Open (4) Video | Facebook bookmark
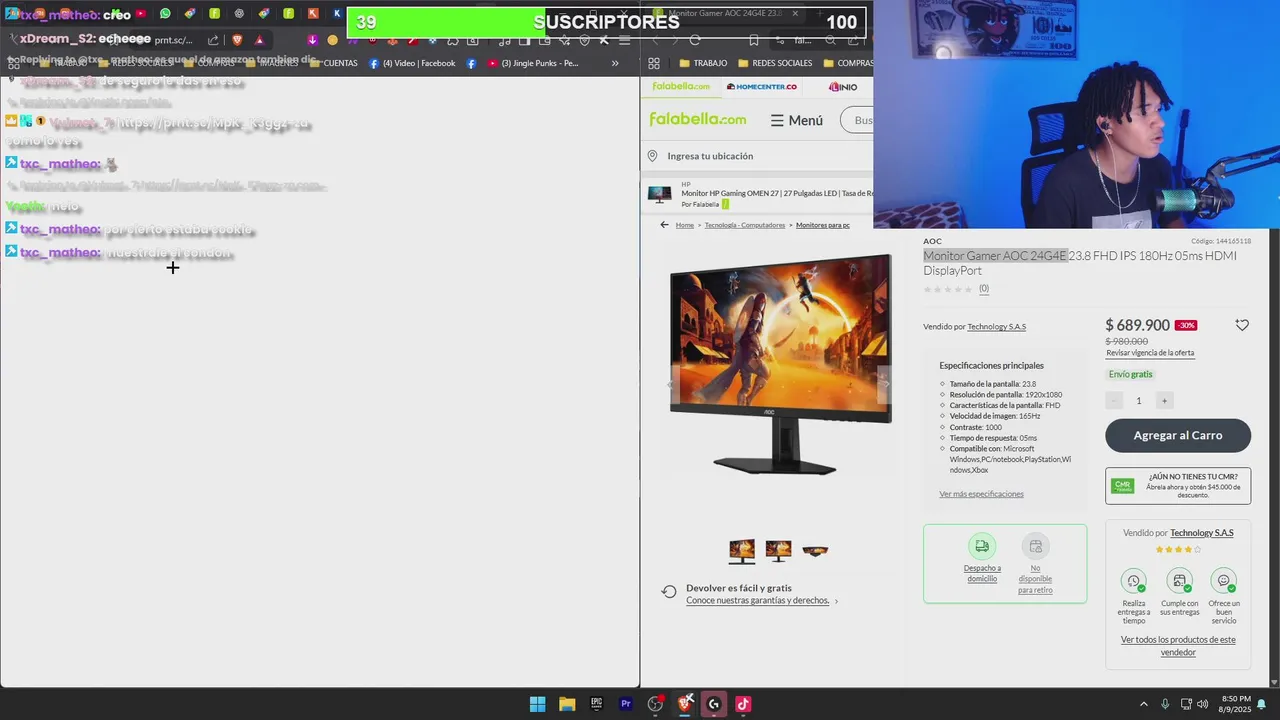 click(412, 63)
